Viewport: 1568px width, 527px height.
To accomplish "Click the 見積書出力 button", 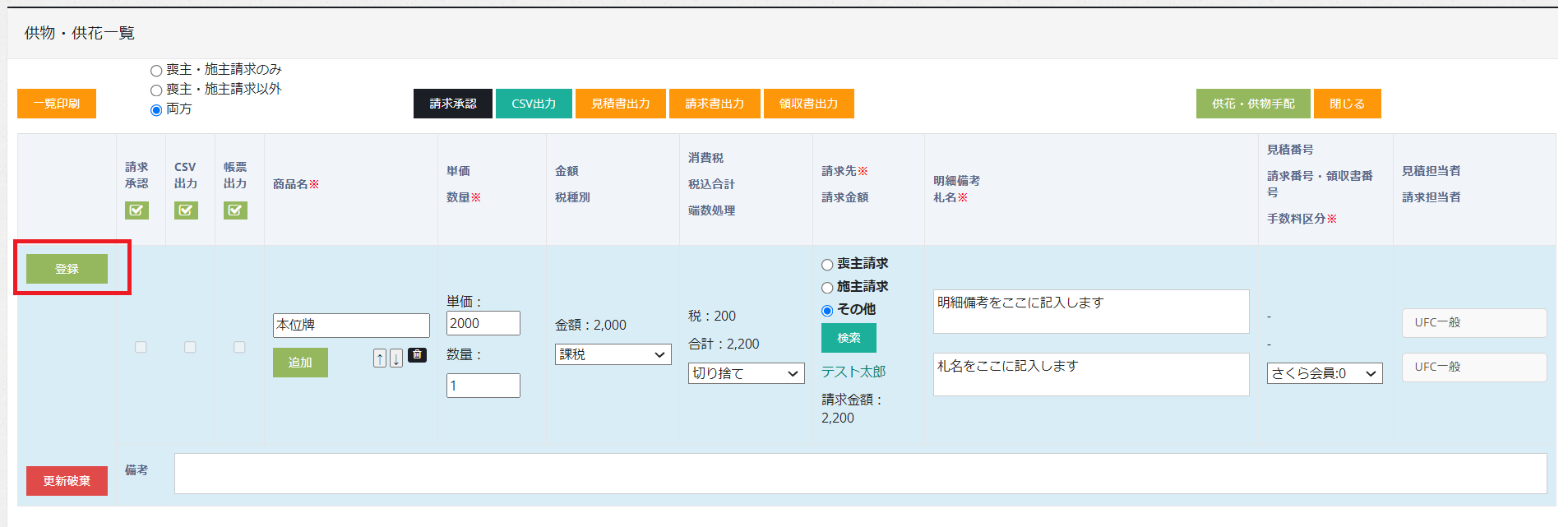I will 620,104.
